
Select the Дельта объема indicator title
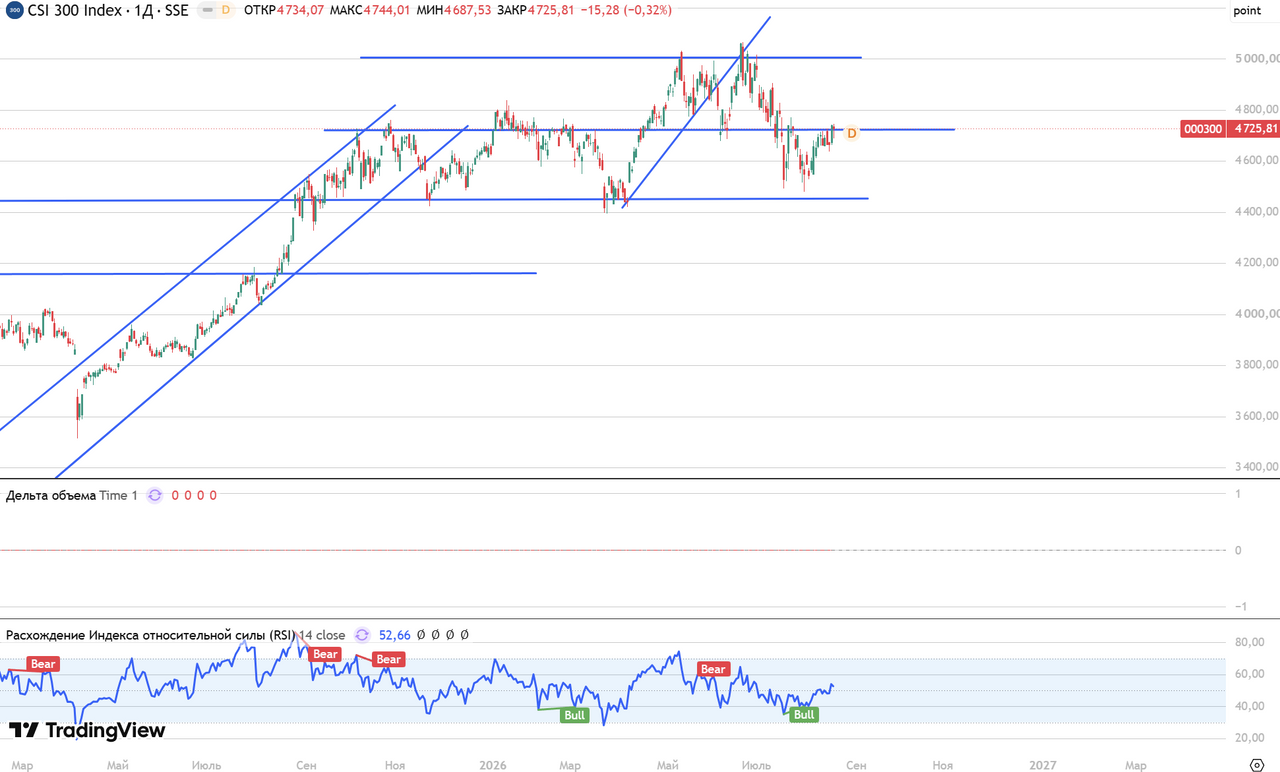click(x=51, y=495)
